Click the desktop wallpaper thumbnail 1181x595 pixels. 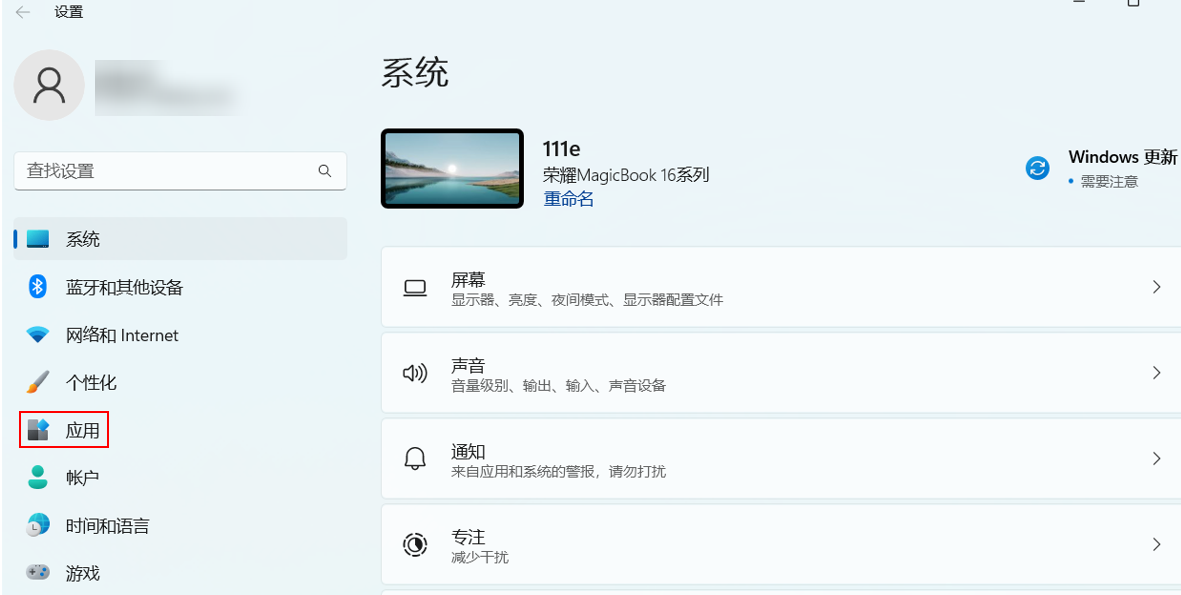click(x=452, y=168)
